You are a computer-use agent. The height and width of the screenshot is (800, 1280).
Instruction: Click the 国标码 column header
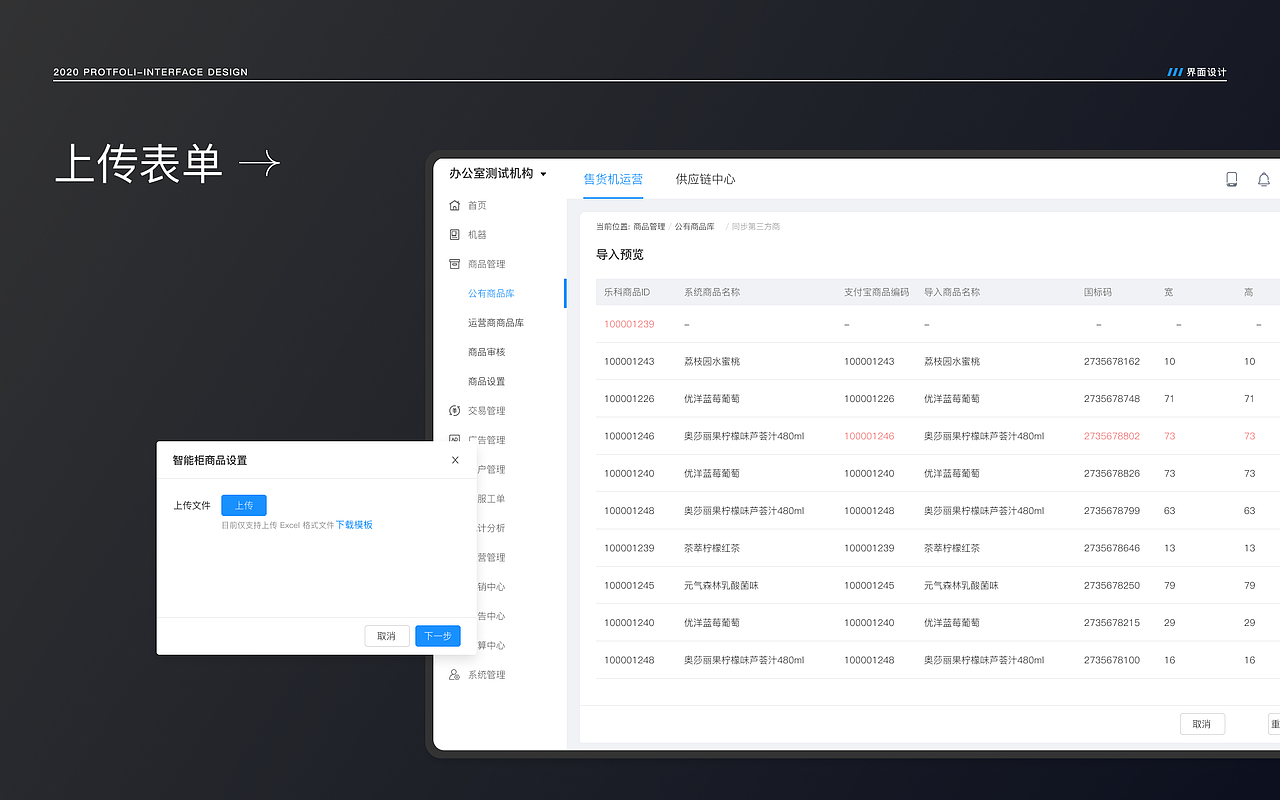point(1098,292)
